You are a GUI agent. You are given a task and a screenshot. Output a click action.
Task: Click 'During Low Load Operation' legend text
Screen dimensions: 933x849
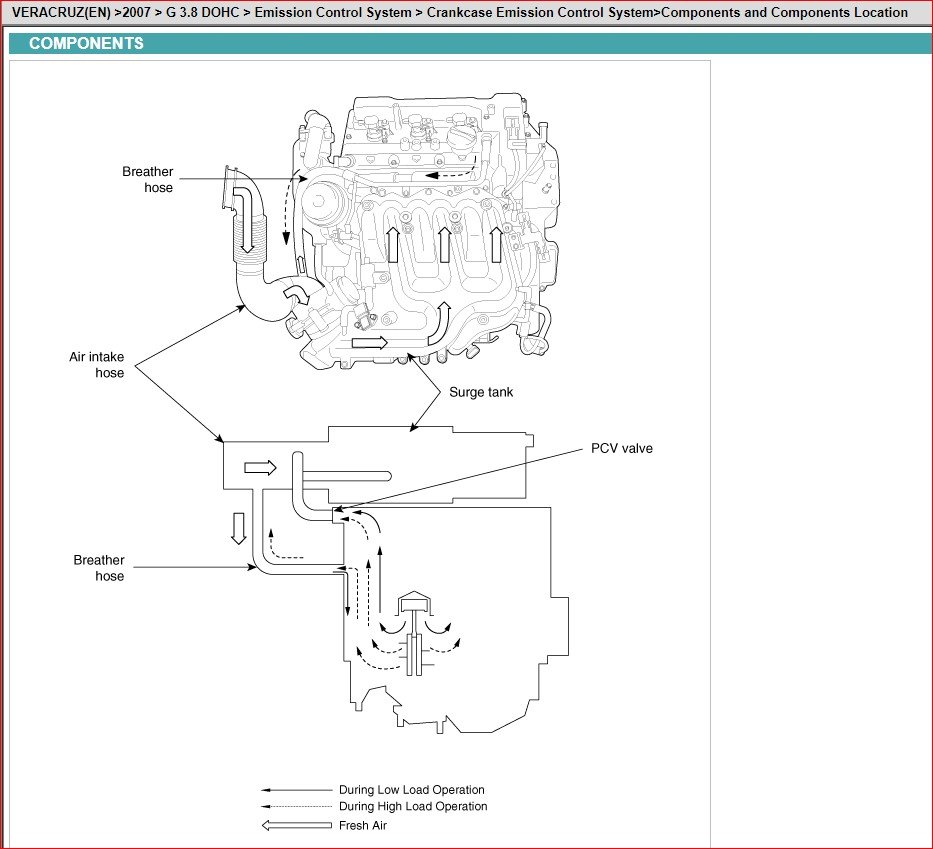pyautogui.click(x=412, y=790)
